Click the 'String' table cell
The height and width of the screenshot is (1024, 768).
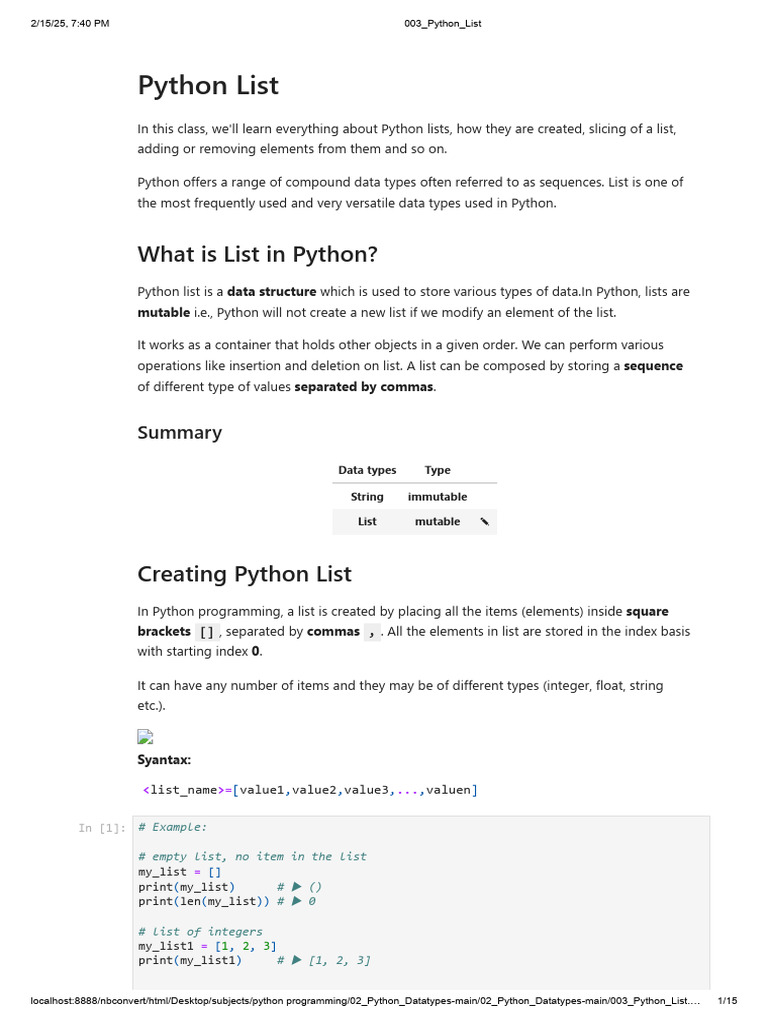pos(367,497)
